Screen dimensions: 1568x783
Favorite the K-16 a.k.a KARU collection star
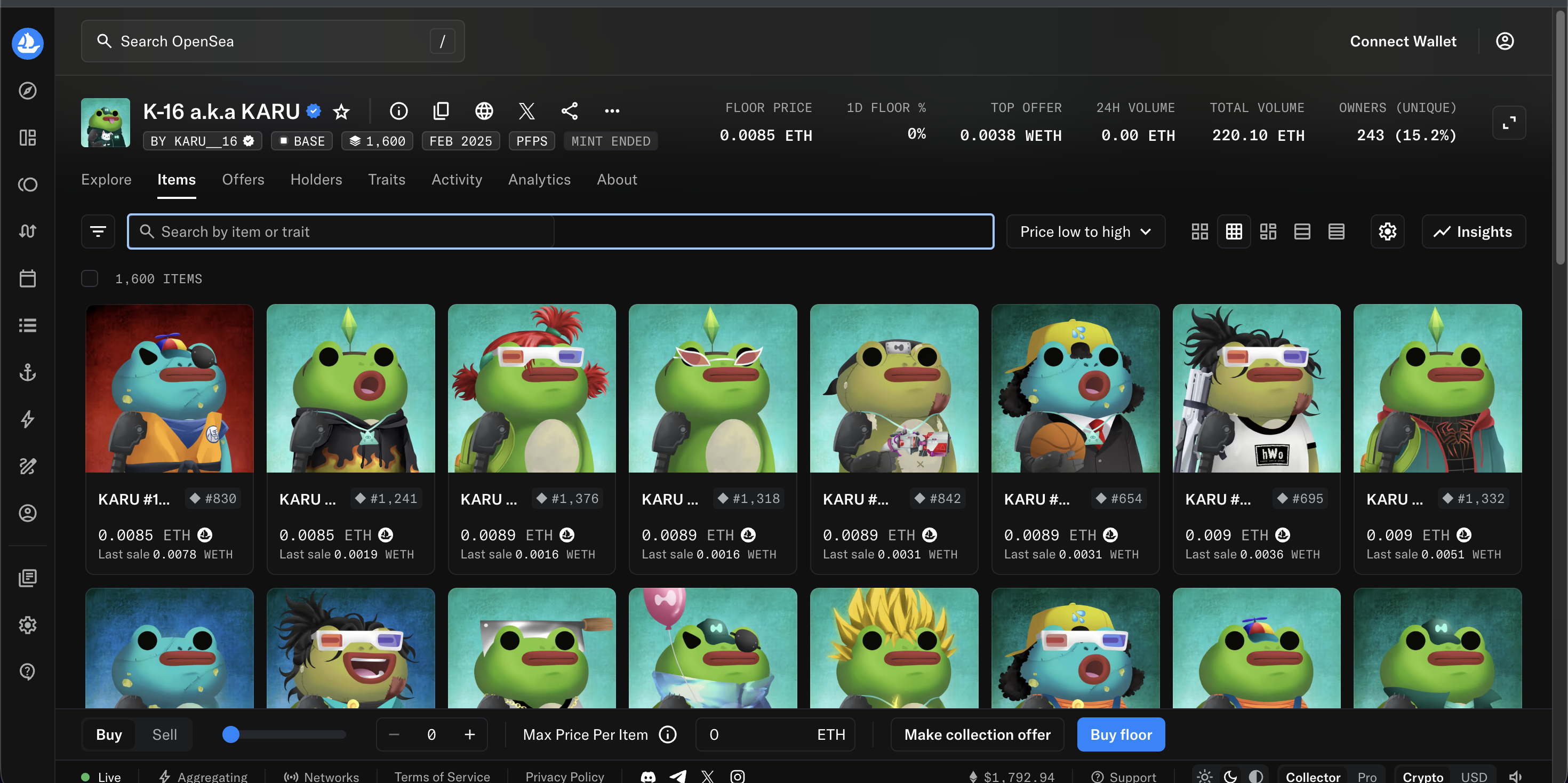point(341,111)
